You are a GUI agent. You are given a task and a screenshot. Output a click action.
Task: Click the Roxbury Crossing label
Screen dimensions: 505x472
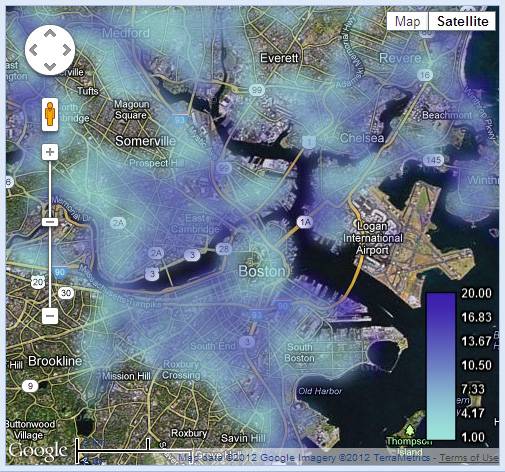181,370
